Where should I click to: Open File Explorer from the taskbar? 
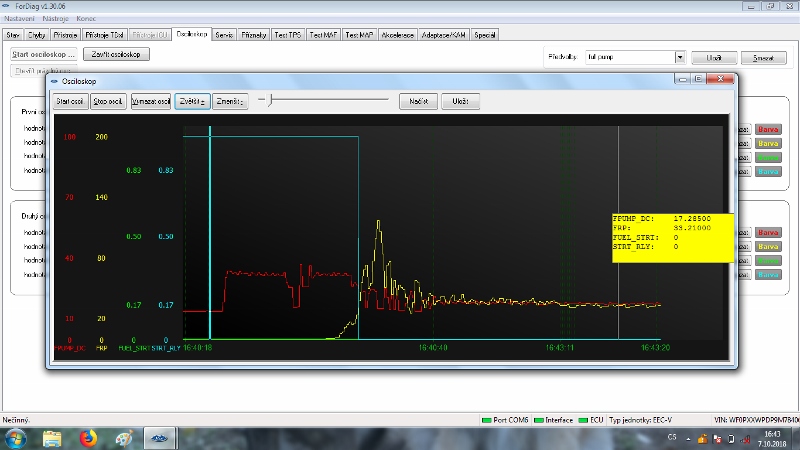click(x=53, y=438)
